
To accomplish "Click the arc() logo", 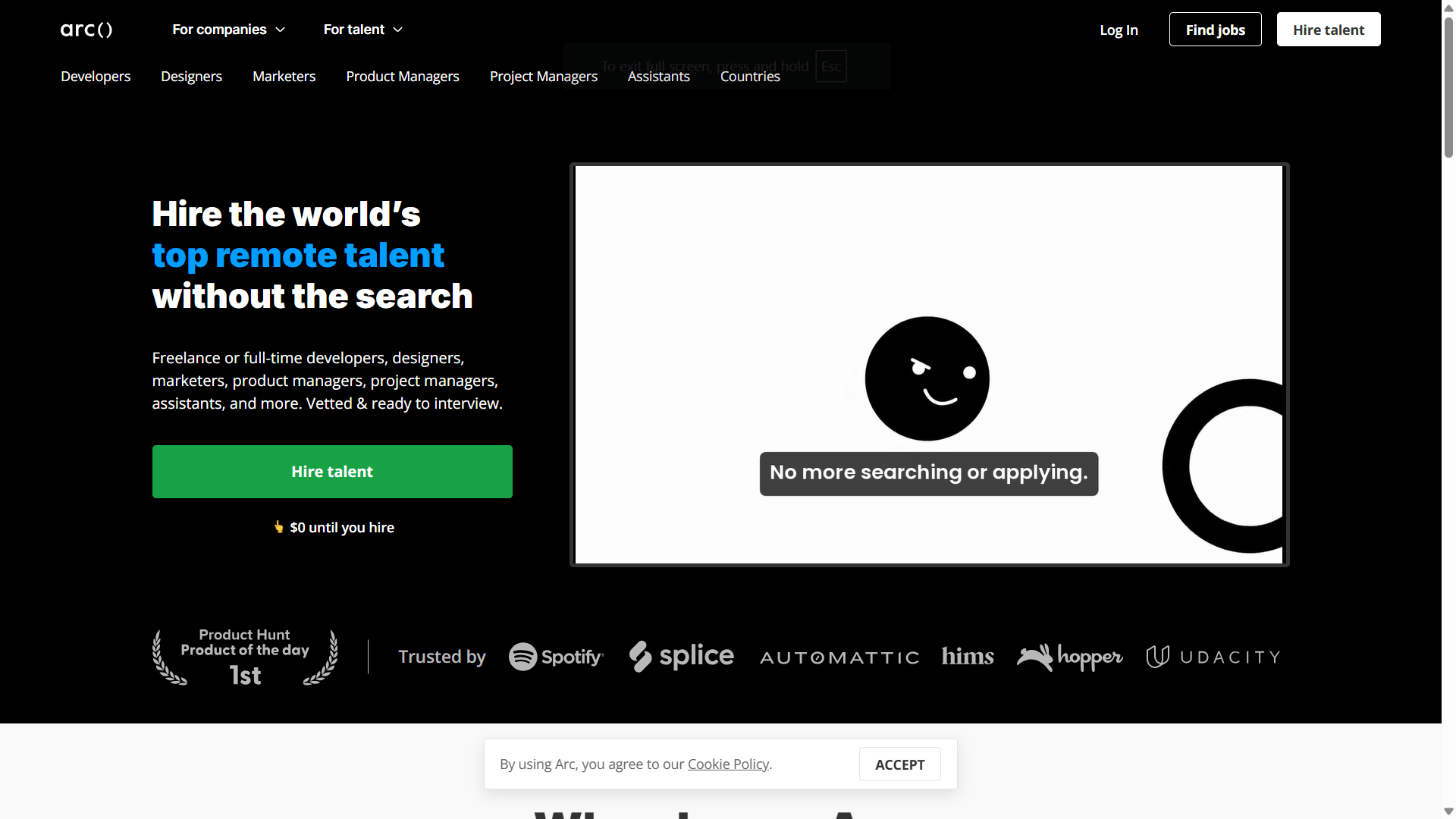I will (x=86, y=30).
